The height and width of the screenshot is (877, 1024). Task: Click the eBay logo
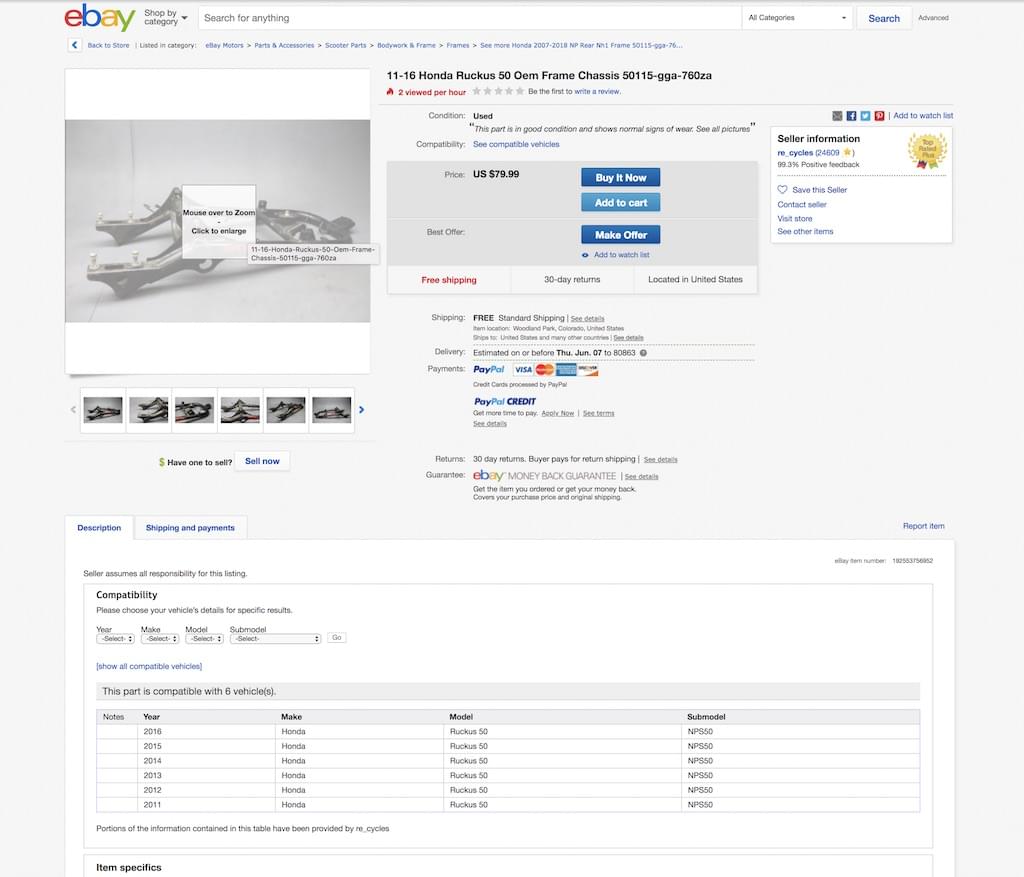(x=100, y=18)
